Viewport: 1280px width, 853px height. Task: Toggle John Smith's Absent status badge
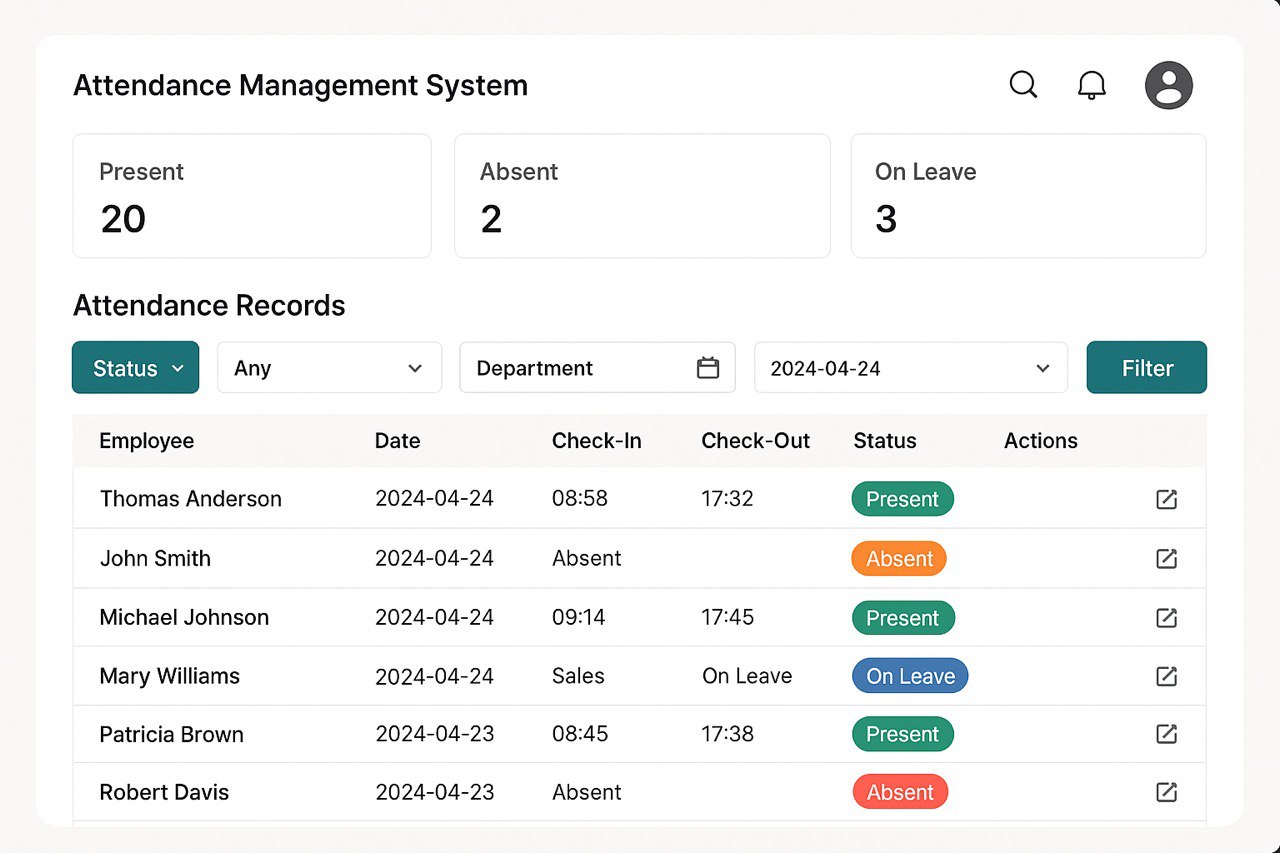(898, 558)
